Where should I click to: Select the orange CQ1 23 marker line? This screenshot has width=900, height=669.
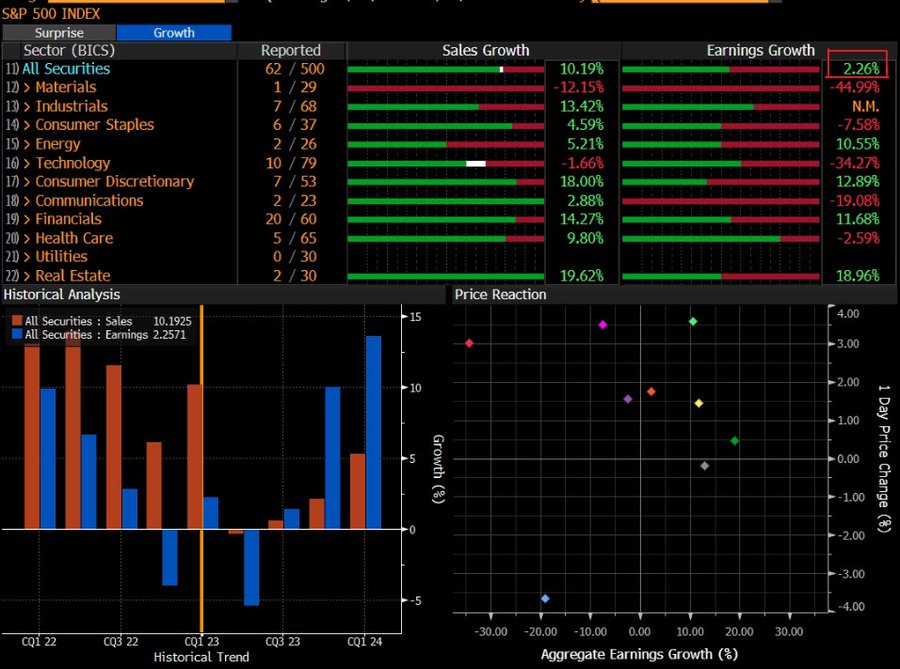(201, 468)
